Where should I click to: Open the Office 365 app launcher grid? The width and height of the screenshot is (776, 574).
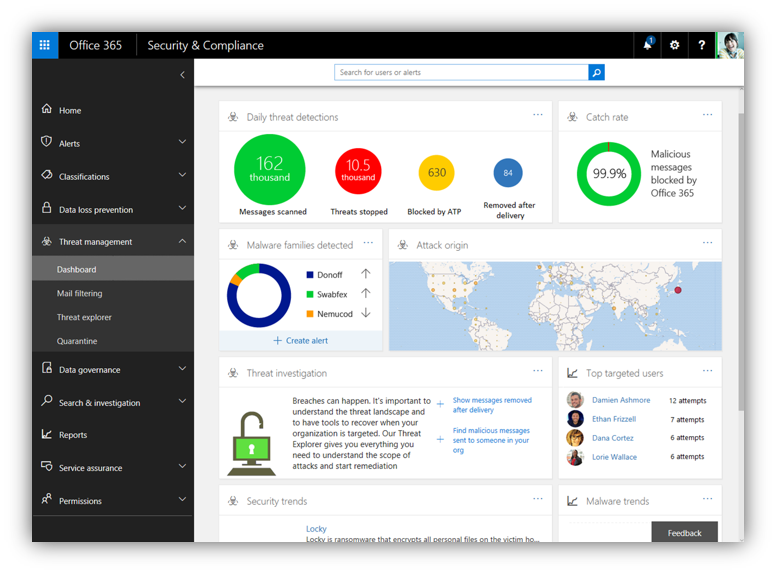45,45
